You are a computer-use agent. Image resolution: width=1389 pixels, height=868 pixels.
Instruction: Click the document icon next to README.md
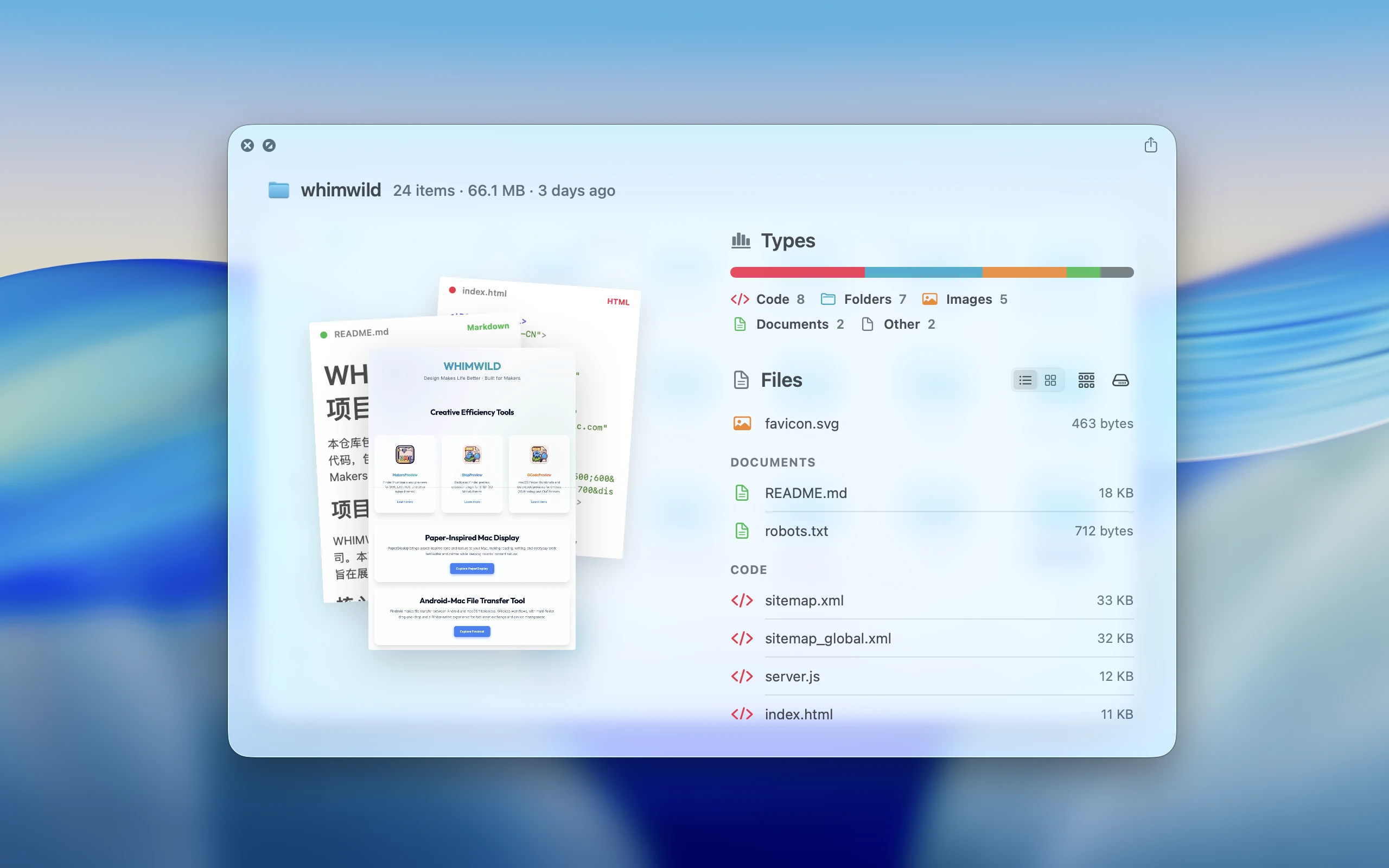[742, 493]
